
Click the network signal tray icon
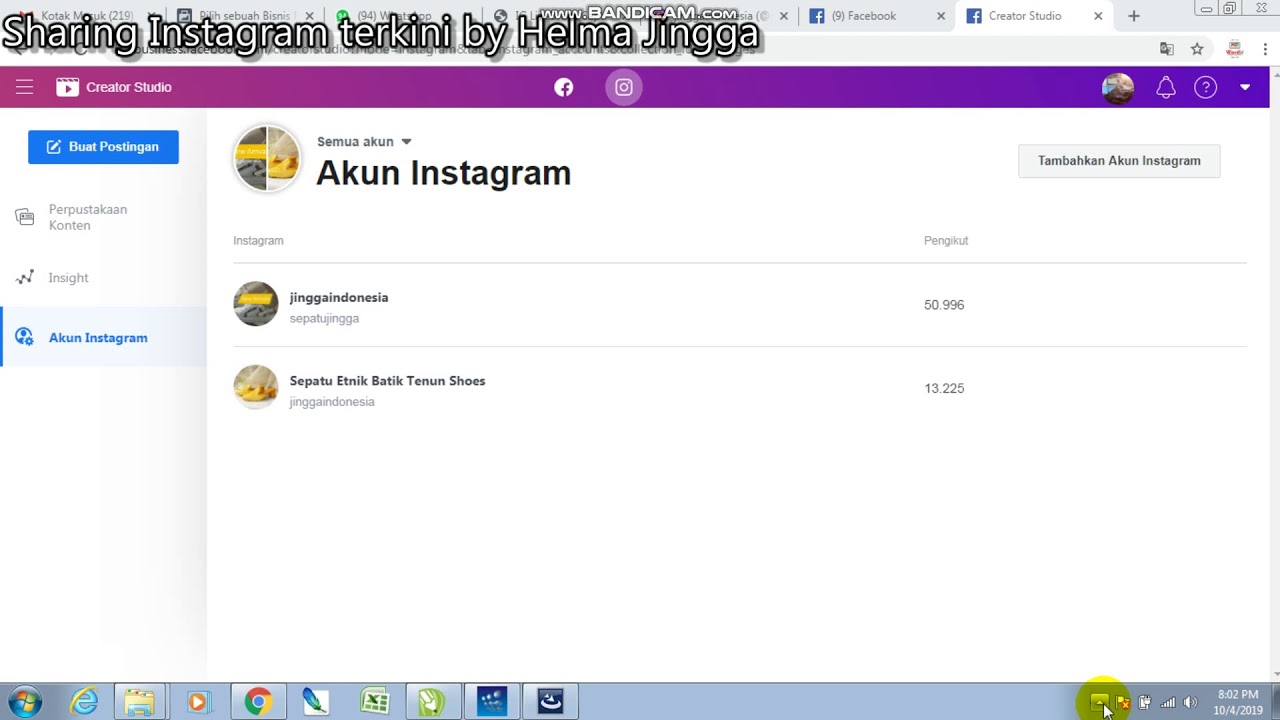tap(1168, 702)
